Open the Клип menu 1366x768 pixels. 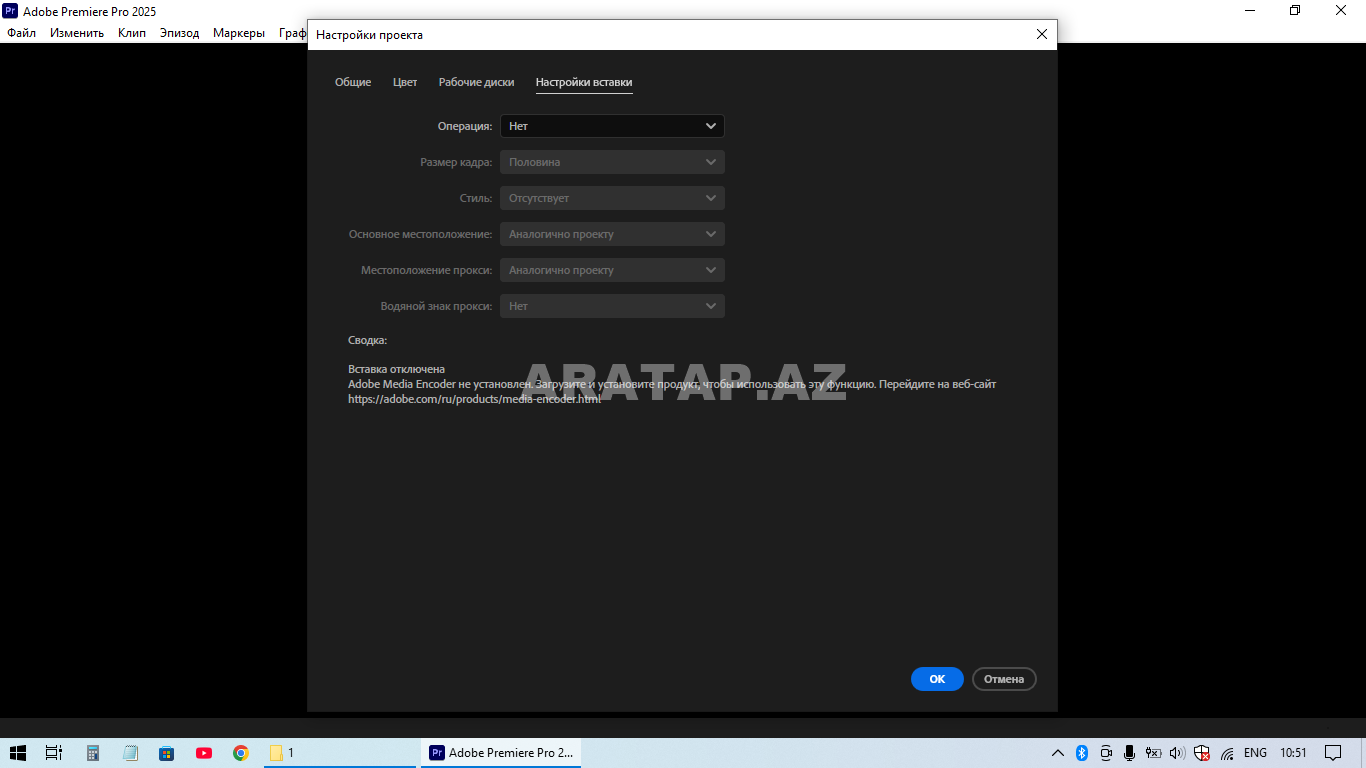(132, 33)
